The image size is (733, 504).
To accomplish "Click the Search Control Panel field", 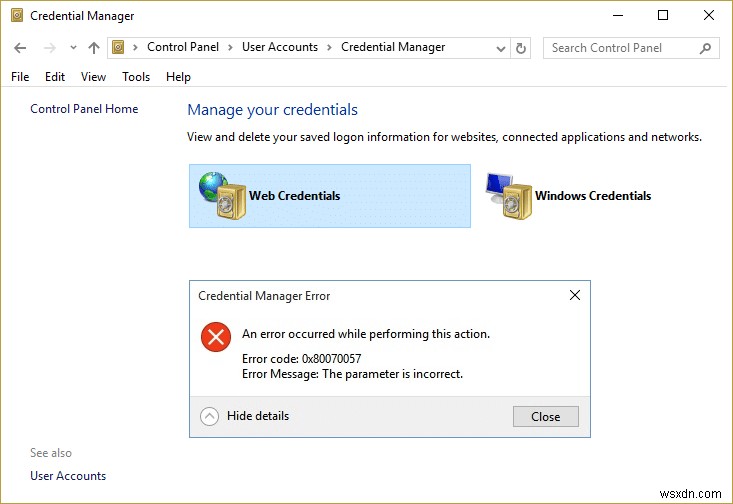I will [x=620, y=47].
